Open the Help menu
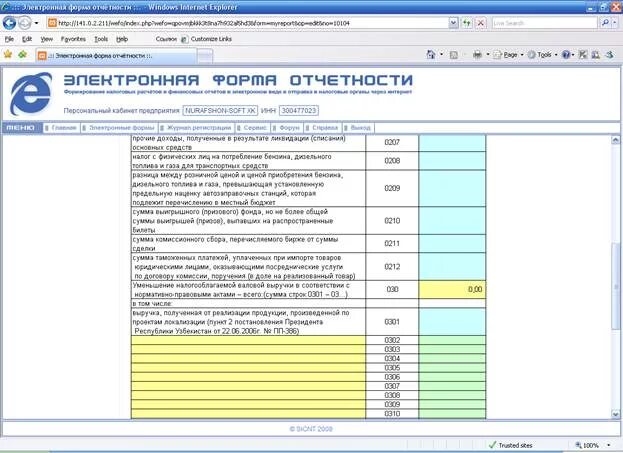The image size is (623, 453). click(x=122, y=39)
